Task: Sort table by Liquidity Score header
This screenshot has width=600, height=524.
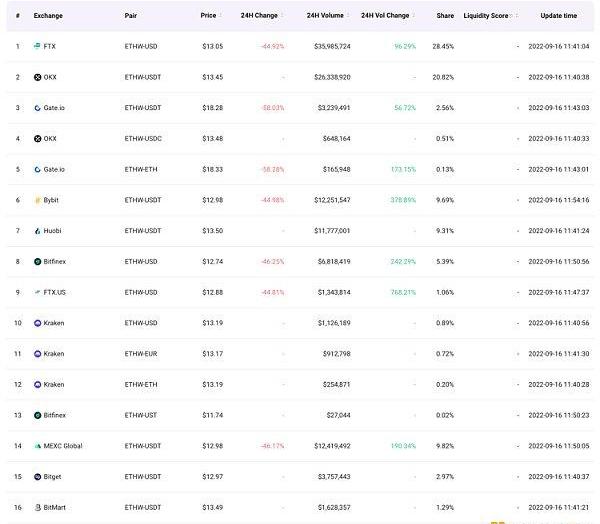Action: (x=491, y=16)
